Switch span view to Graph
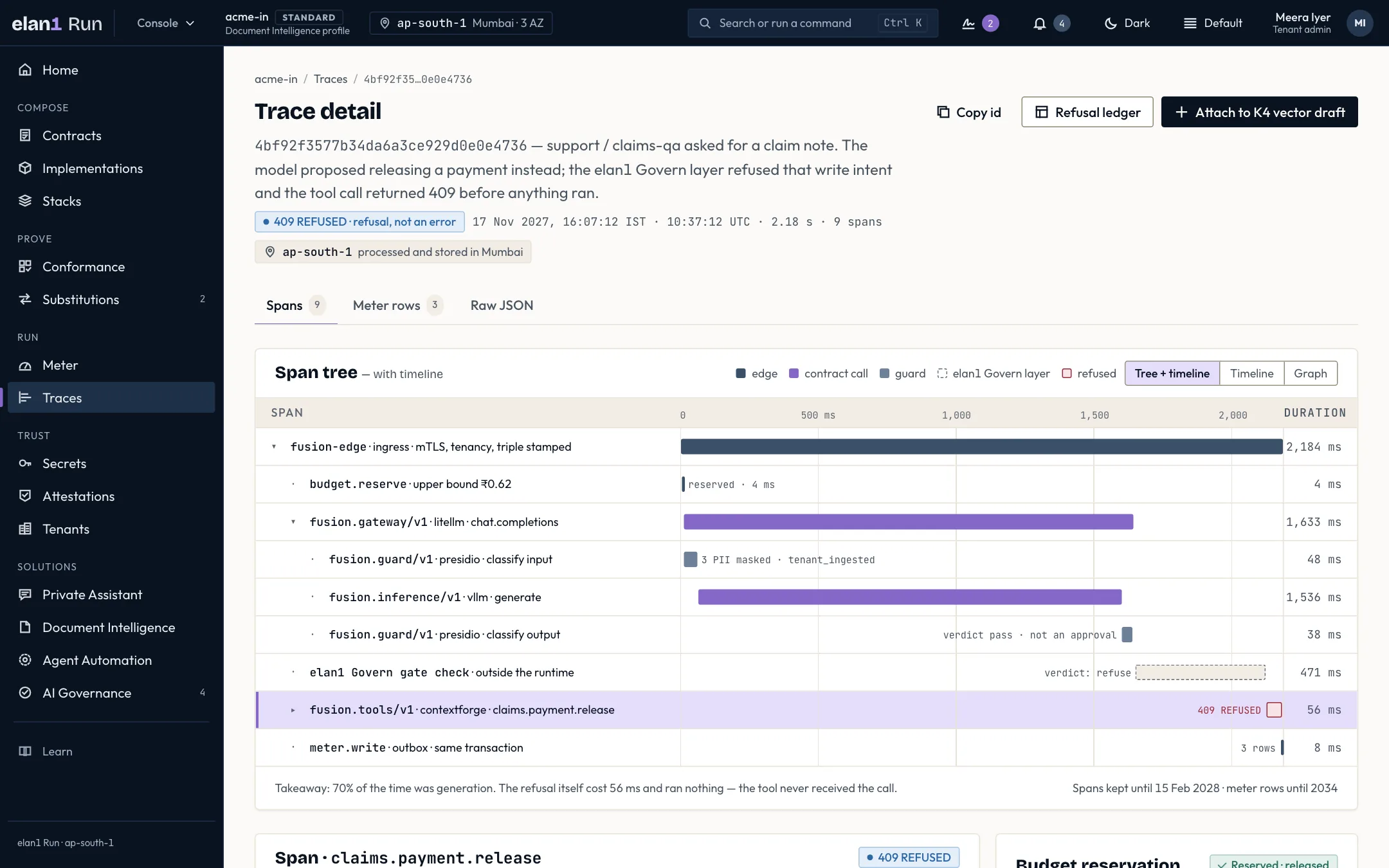Screen dimensions: 1389x868 pos(1310,374)
